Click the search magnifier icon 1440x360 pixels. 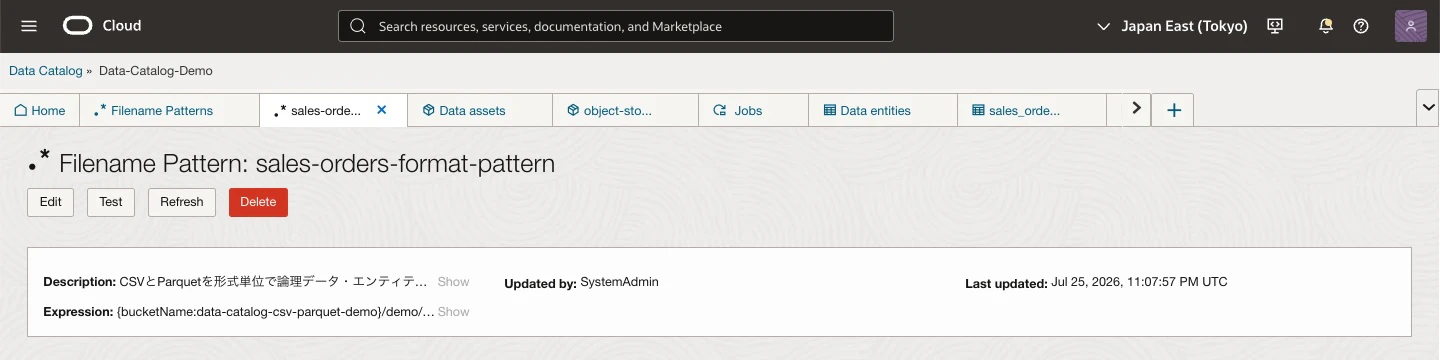tap(358, 26)
